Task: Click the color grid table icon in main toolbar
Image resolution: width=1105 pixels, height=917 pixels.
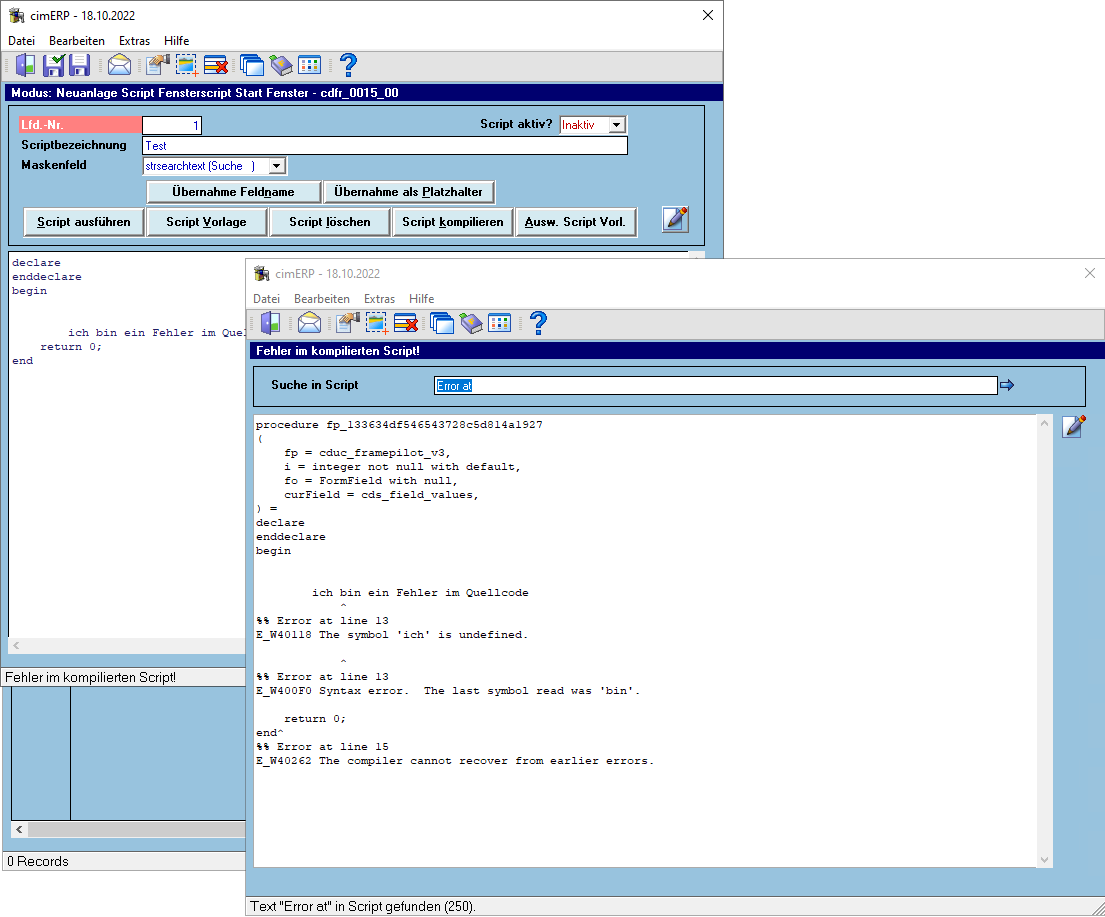Action: [x=309, y=65]
